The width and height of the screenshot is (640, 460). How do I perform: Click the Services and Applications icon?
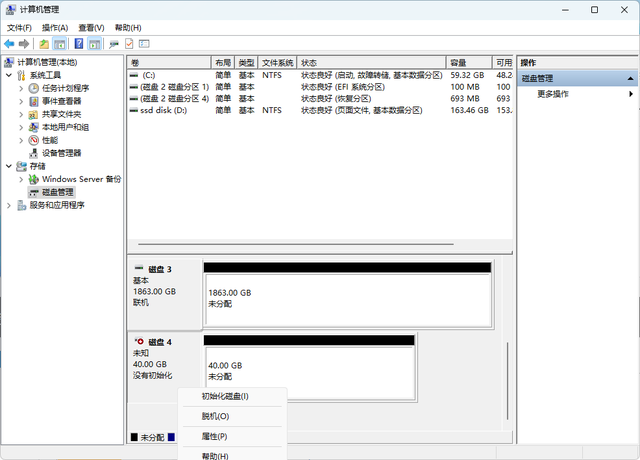pos(22,205)
